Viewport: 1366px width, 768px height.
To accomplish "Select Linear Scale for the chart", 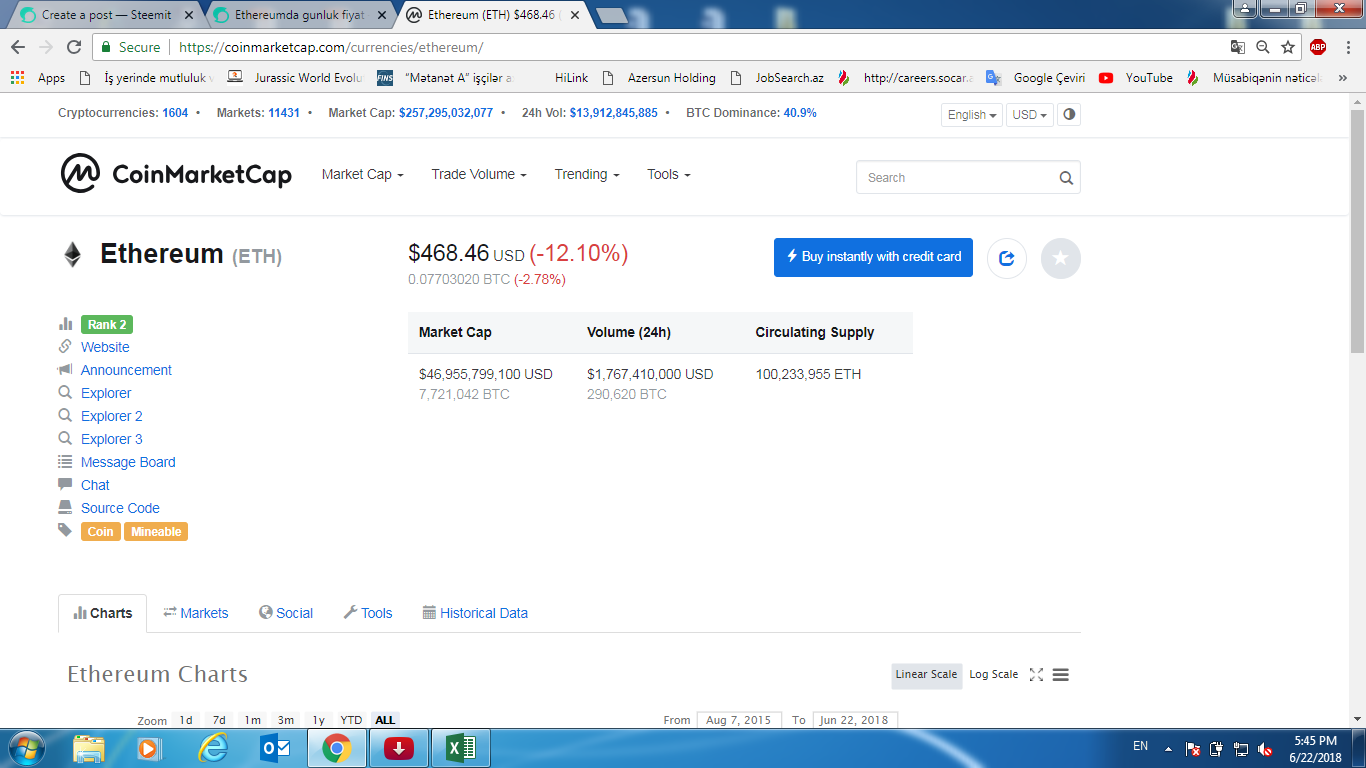I will [x=926, y=675].
